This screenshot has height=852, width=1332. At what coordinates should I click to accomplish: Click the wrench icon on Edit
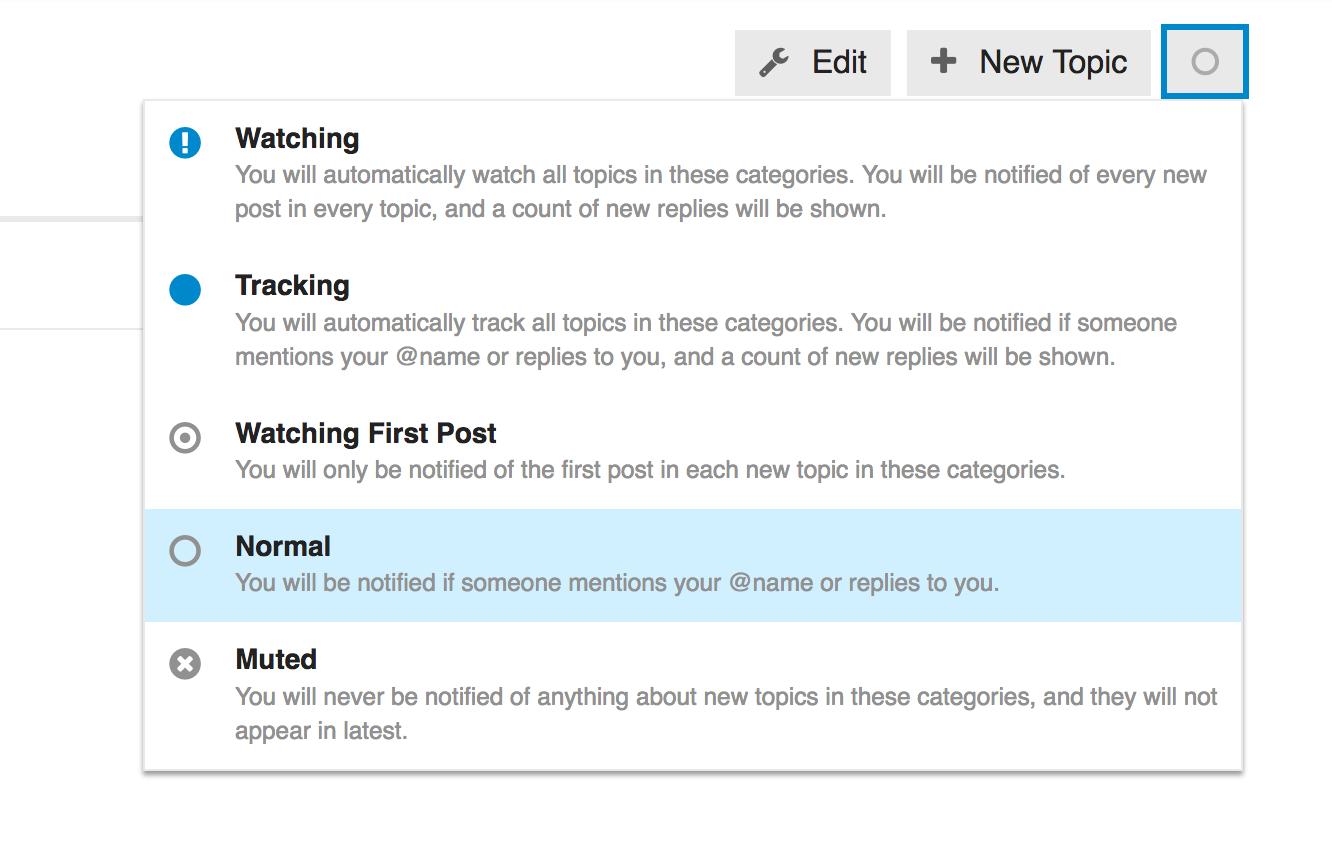pos(774,63)
